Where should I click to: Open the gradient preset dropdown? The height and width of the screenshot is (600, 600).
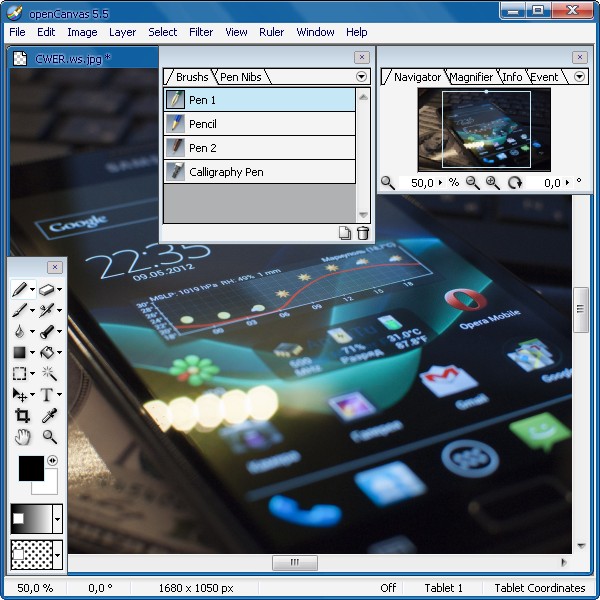pyautogui.click(x=57, y=519)
